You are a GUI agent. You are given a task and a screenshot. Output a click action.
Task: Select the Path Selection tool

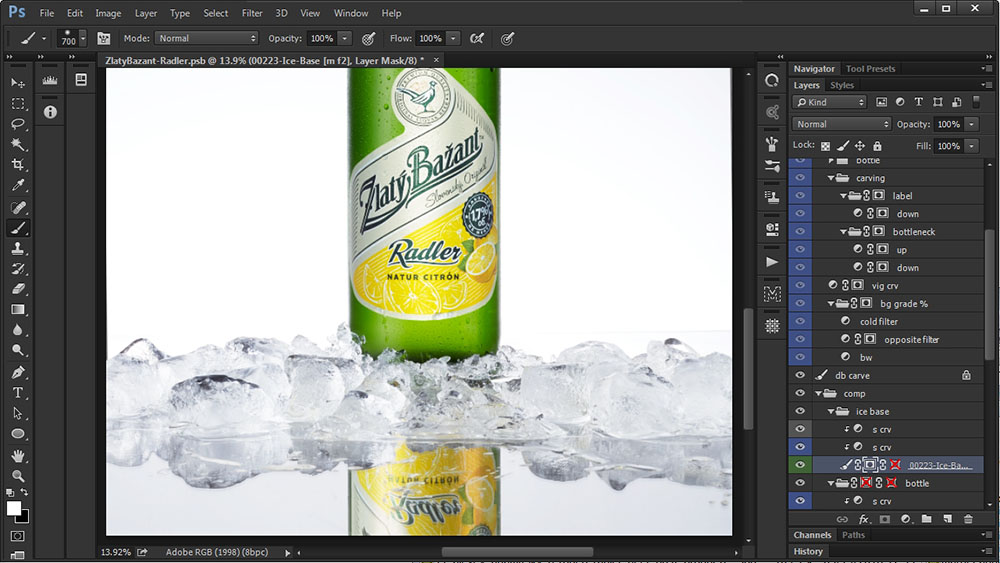pos(18,413)
